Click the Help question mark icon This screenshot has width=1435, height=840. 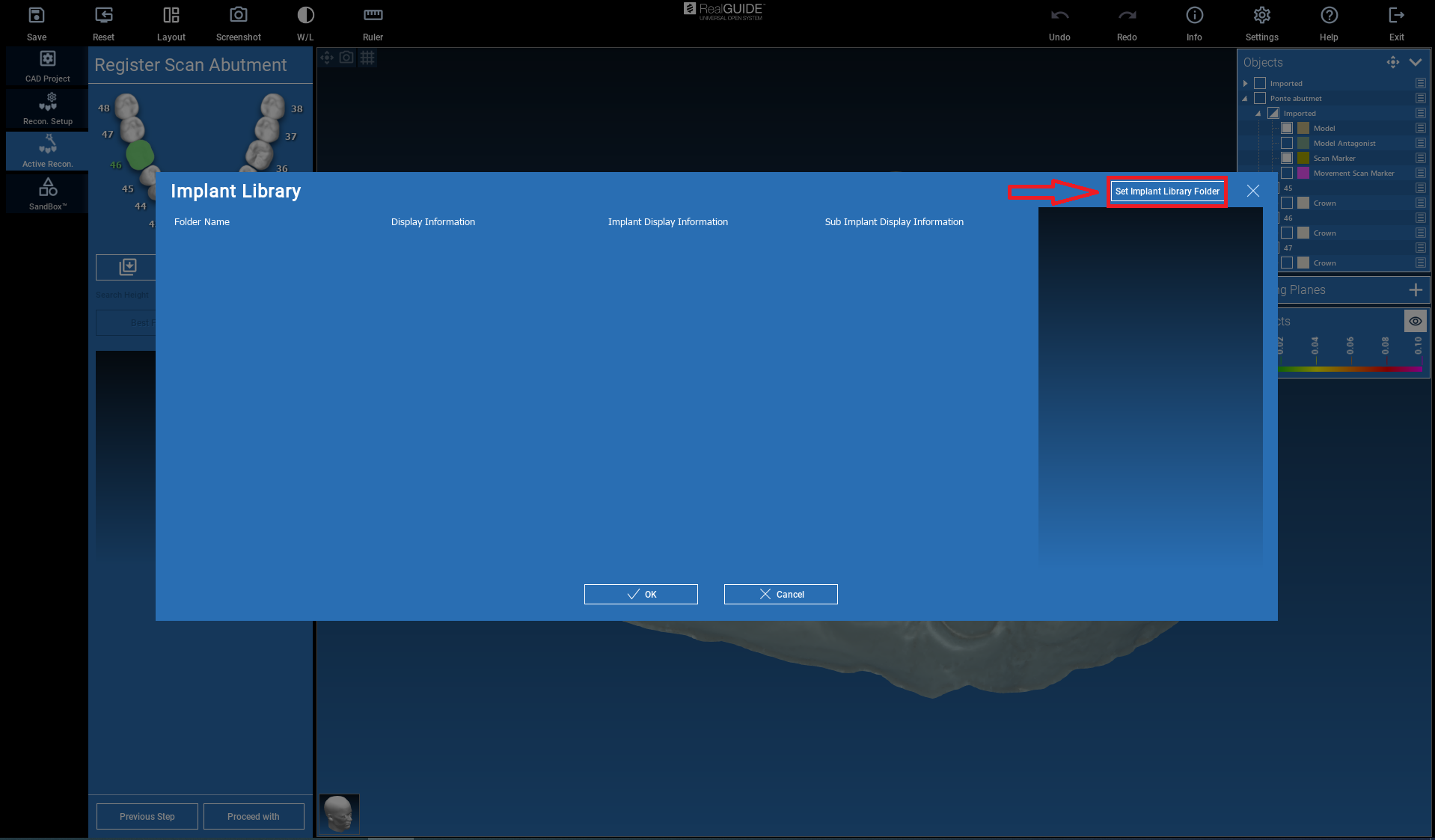tap(1329, 16)
